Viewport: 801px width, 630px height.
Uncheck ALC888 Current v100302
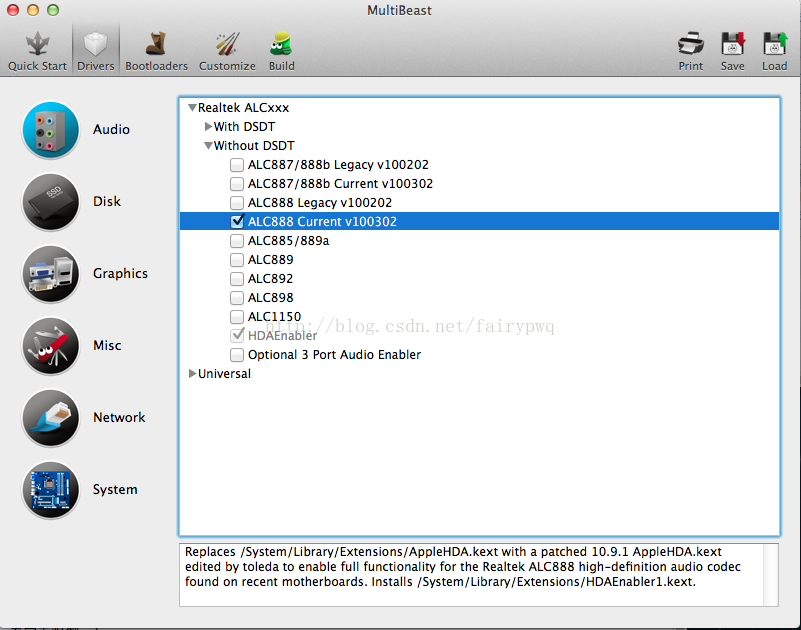[237, 221]
